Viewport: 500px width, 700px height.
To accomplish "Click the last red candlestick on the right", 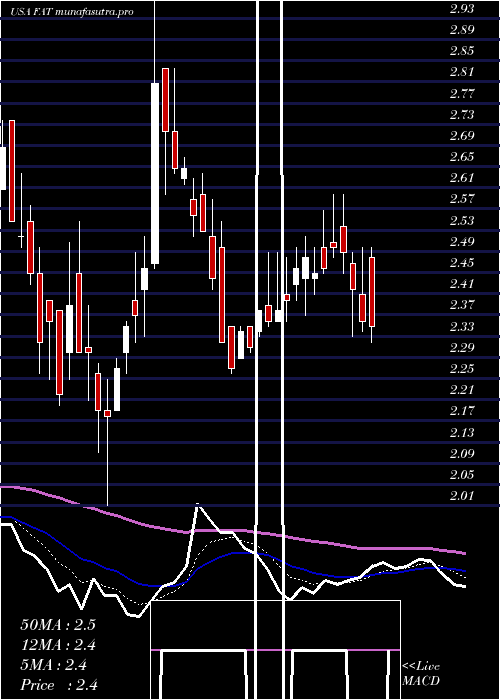I will (372, 292).
